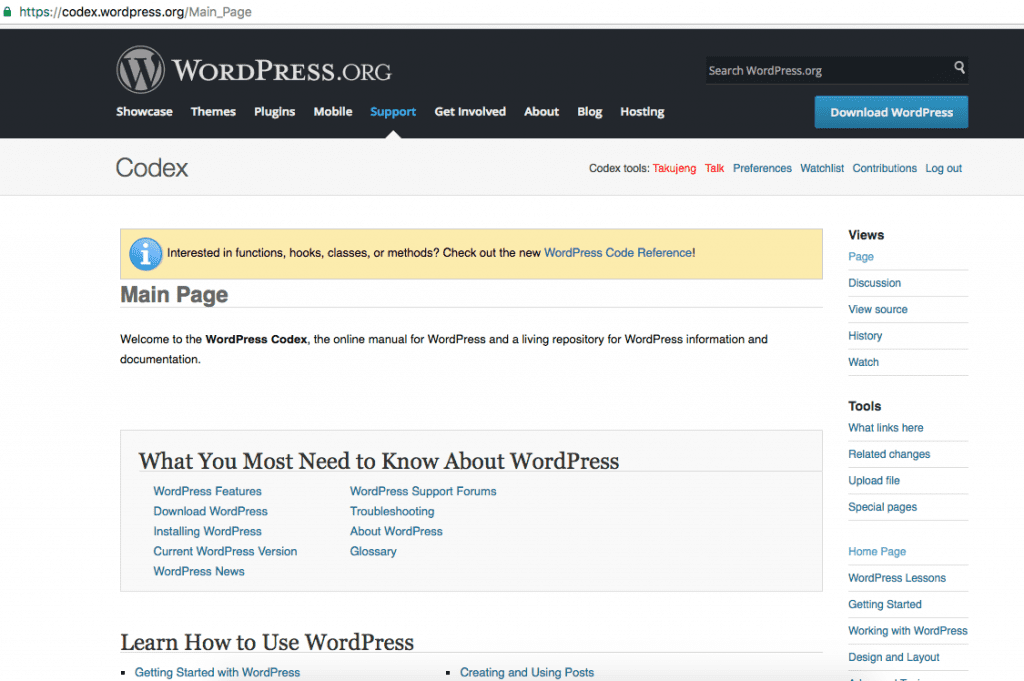1024x681 pixels.
Task: Click Upload file under Tools
Action: (x=873, y=481)
